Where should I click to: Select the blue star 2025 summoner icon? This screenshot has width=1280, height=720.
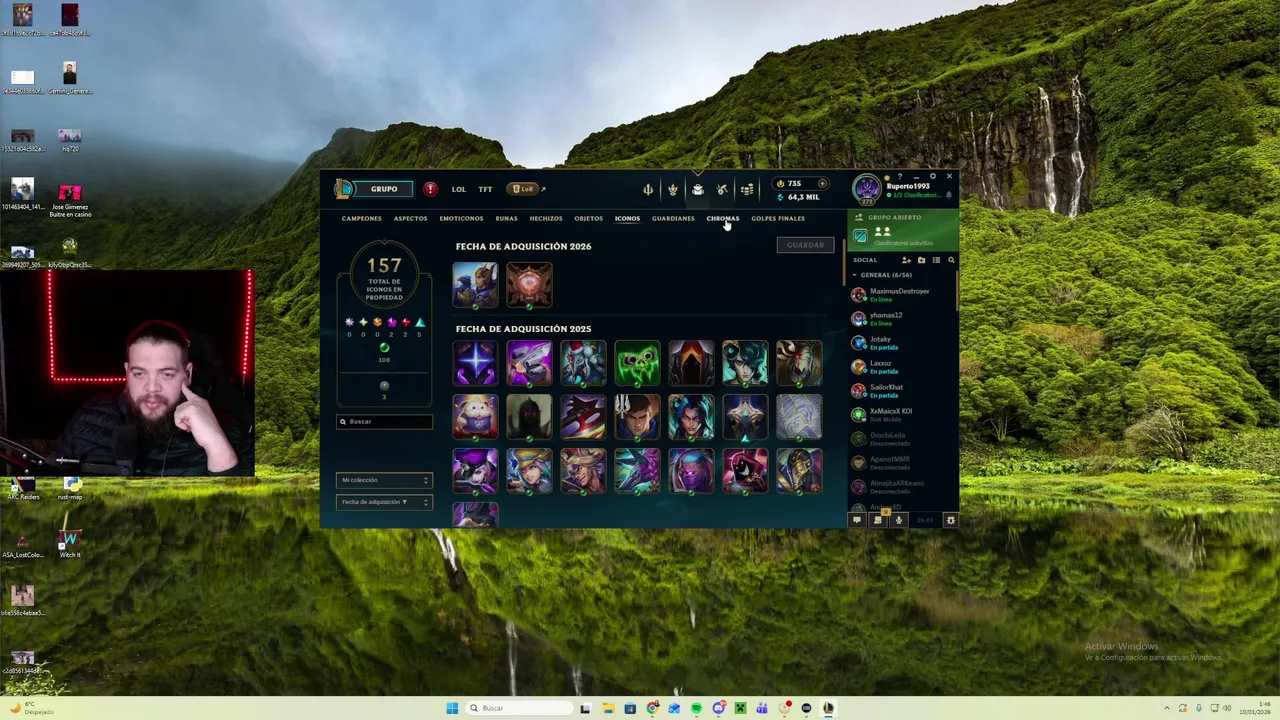click(475, 363)
